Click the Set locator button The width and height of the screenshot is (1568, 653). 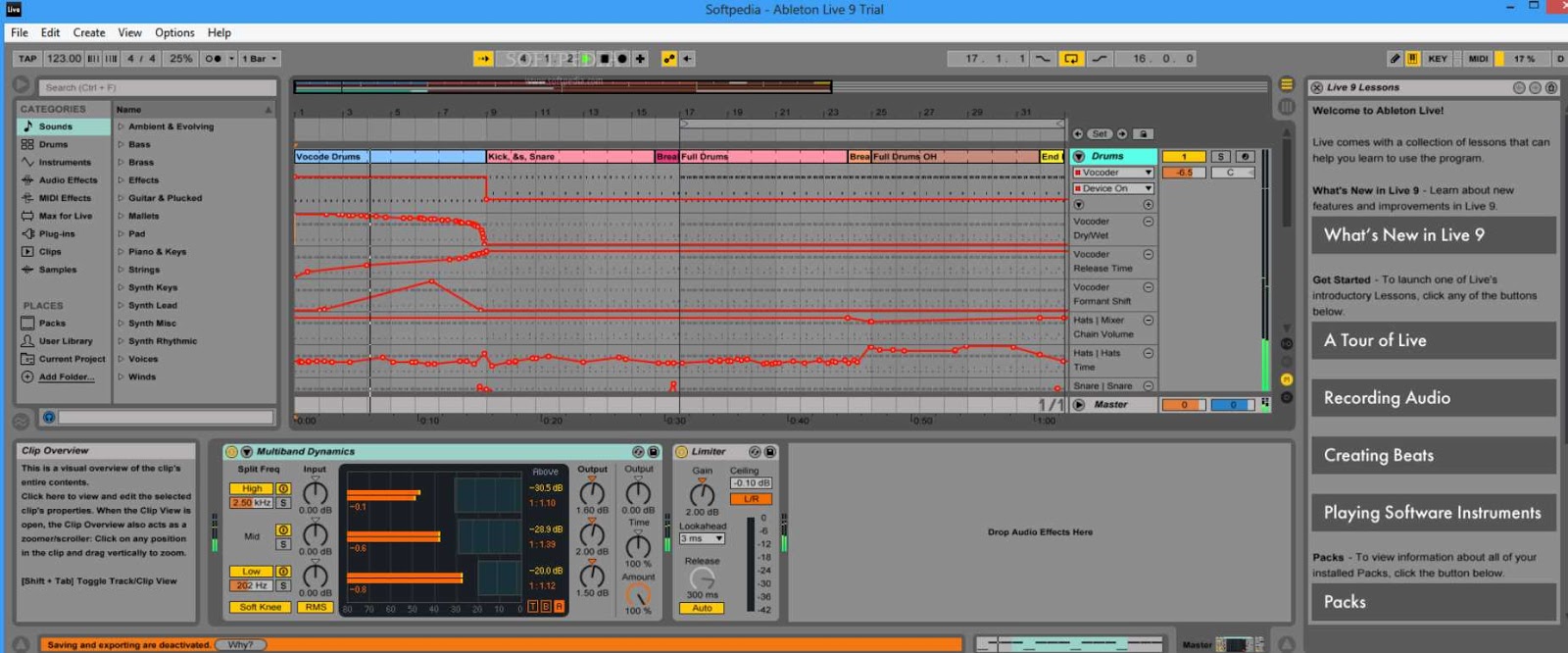point(1100,133)
